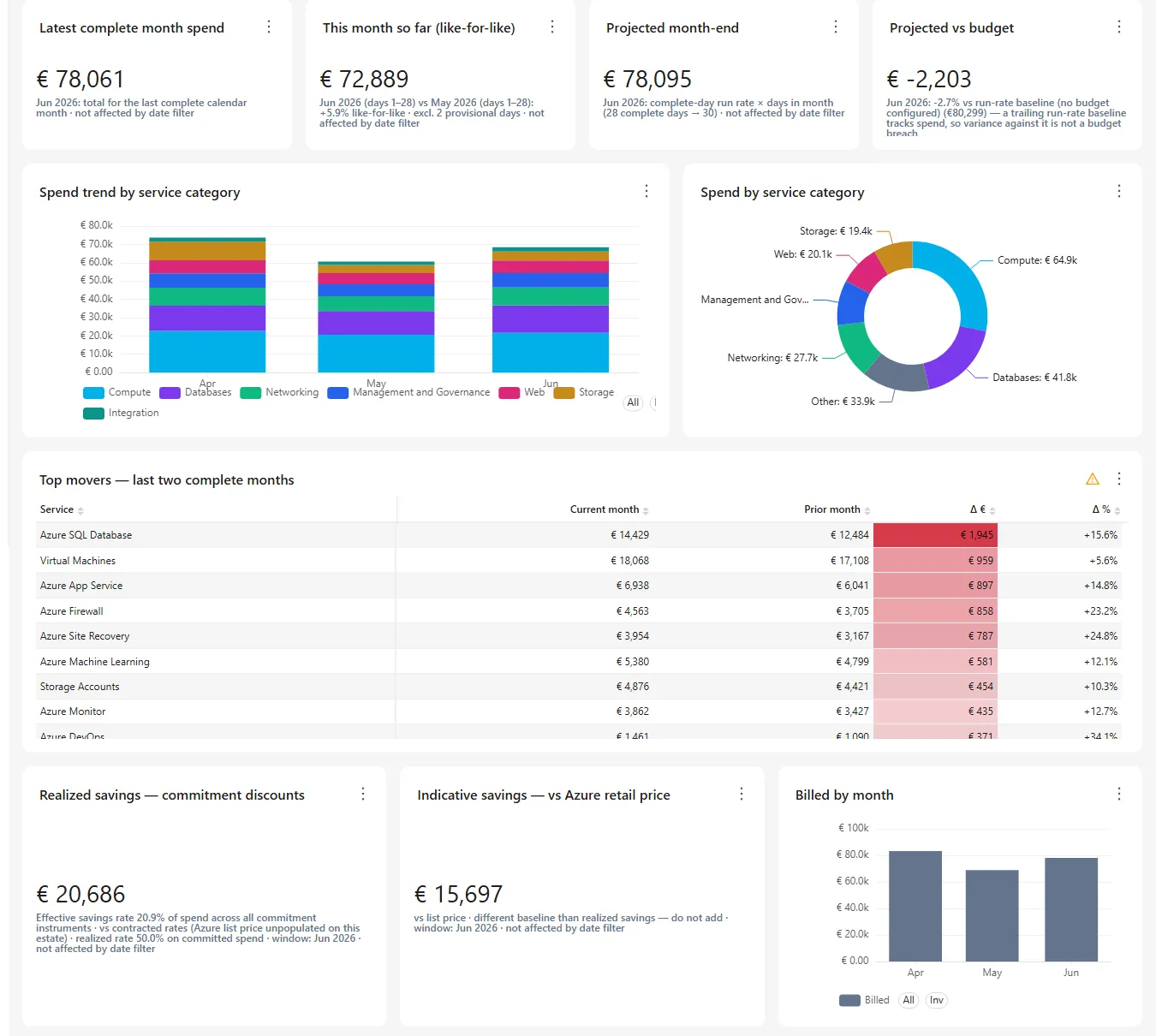Select the Azure App Service row
This screenshot has width=1156, height=1036.
coord(579,586)
